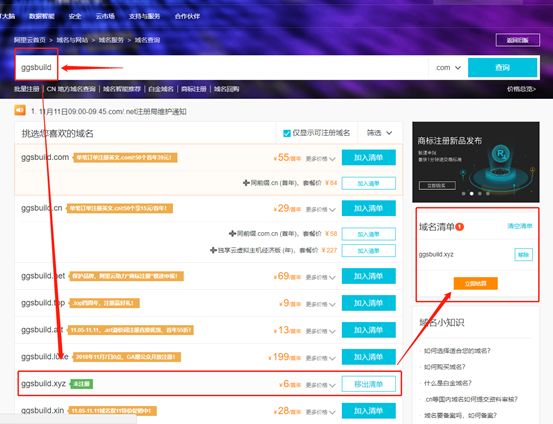Click the plus icon beside the .com.cn bundle offer
The width and height of the screenshot is (553, 424).
coord(232,234)
